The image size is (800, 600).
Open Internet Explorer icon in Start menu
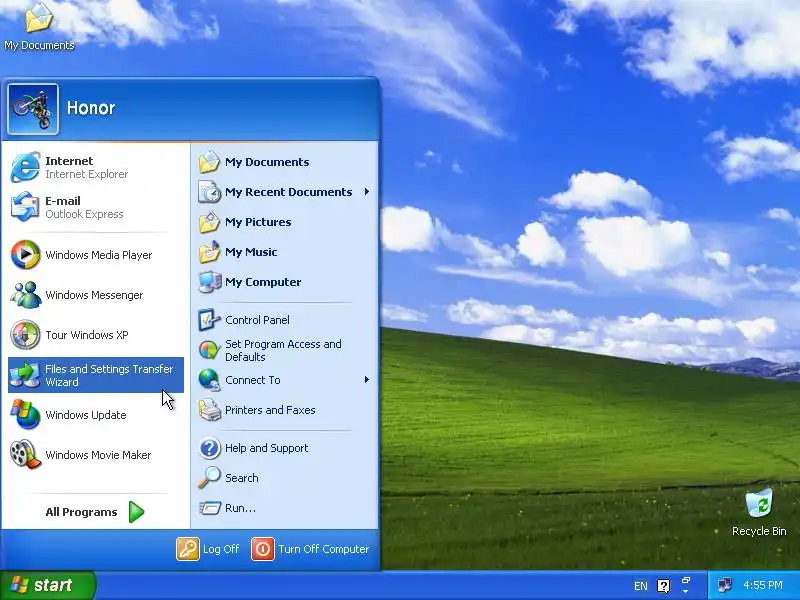(x=25, y=166)
